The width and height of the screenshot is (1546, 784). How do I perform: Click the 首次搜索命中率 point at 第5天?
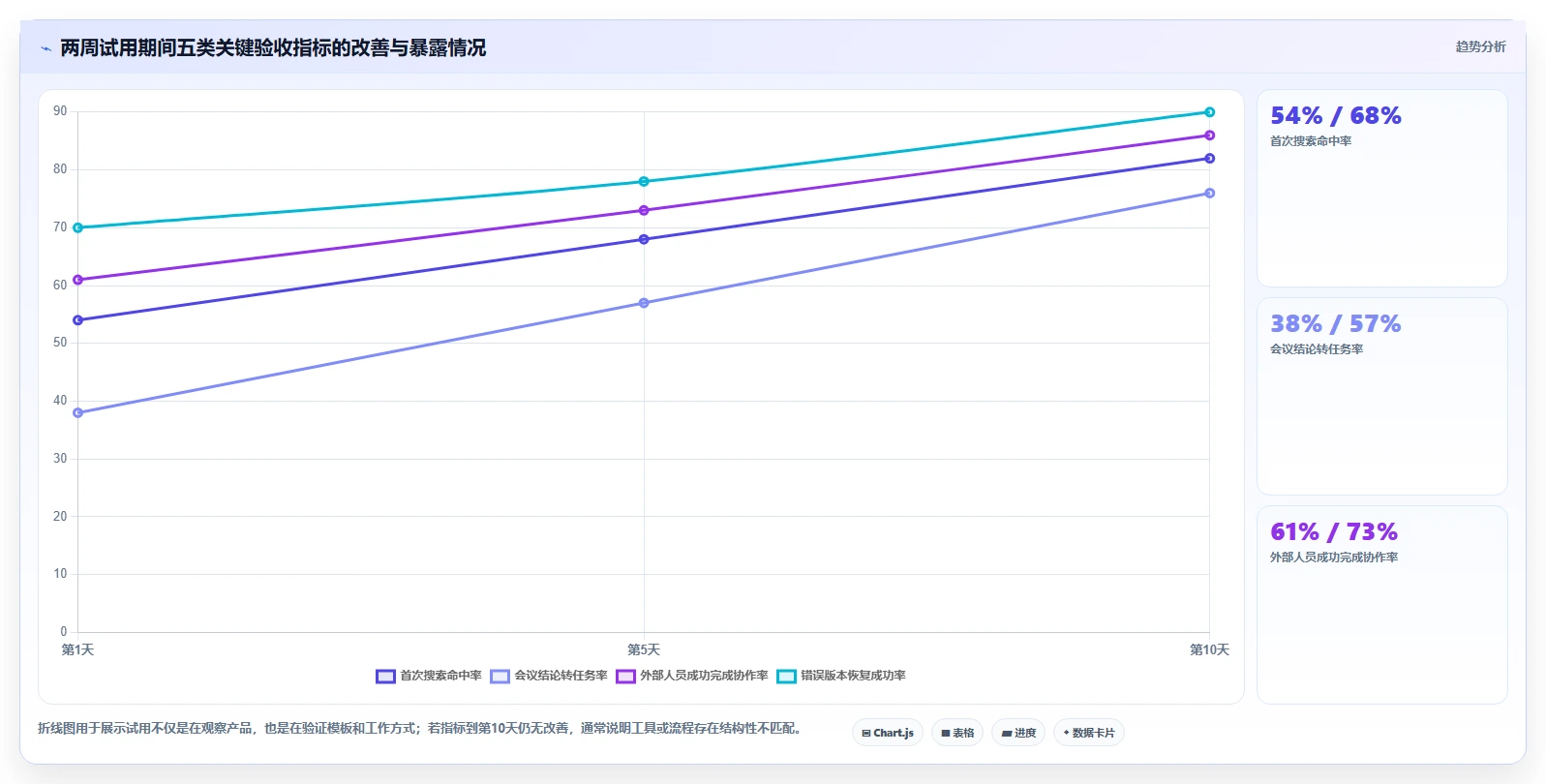click(644, 239)
